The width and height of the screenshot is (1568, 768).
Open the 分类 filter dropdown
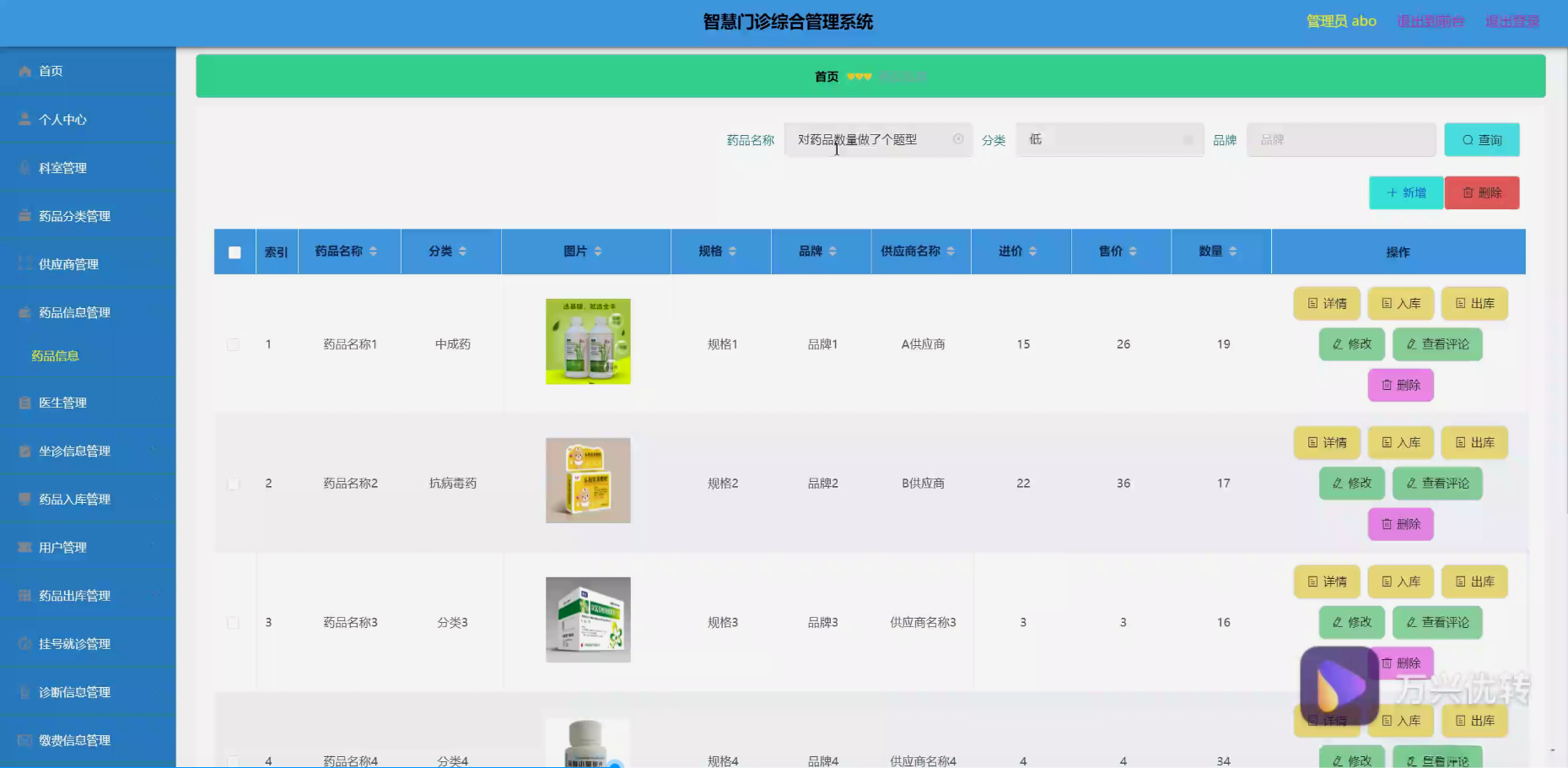(x=1109, y=140)
